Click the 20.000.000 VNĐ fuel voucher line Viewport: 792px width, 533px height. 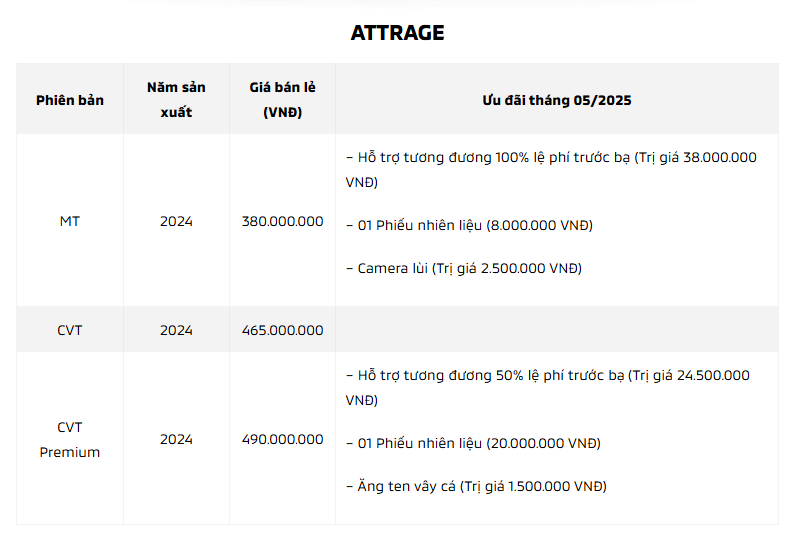pos(473,444)
